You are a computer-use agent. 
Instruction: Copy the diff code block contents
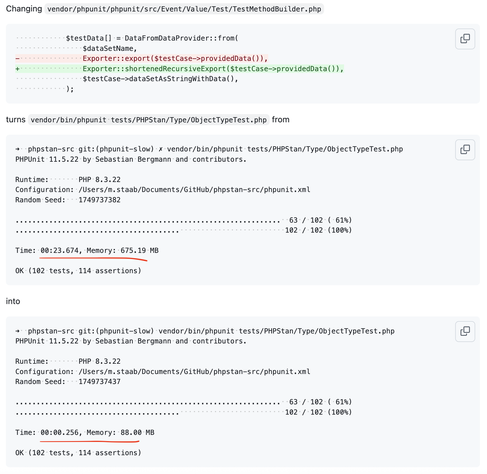pos(465,39)
